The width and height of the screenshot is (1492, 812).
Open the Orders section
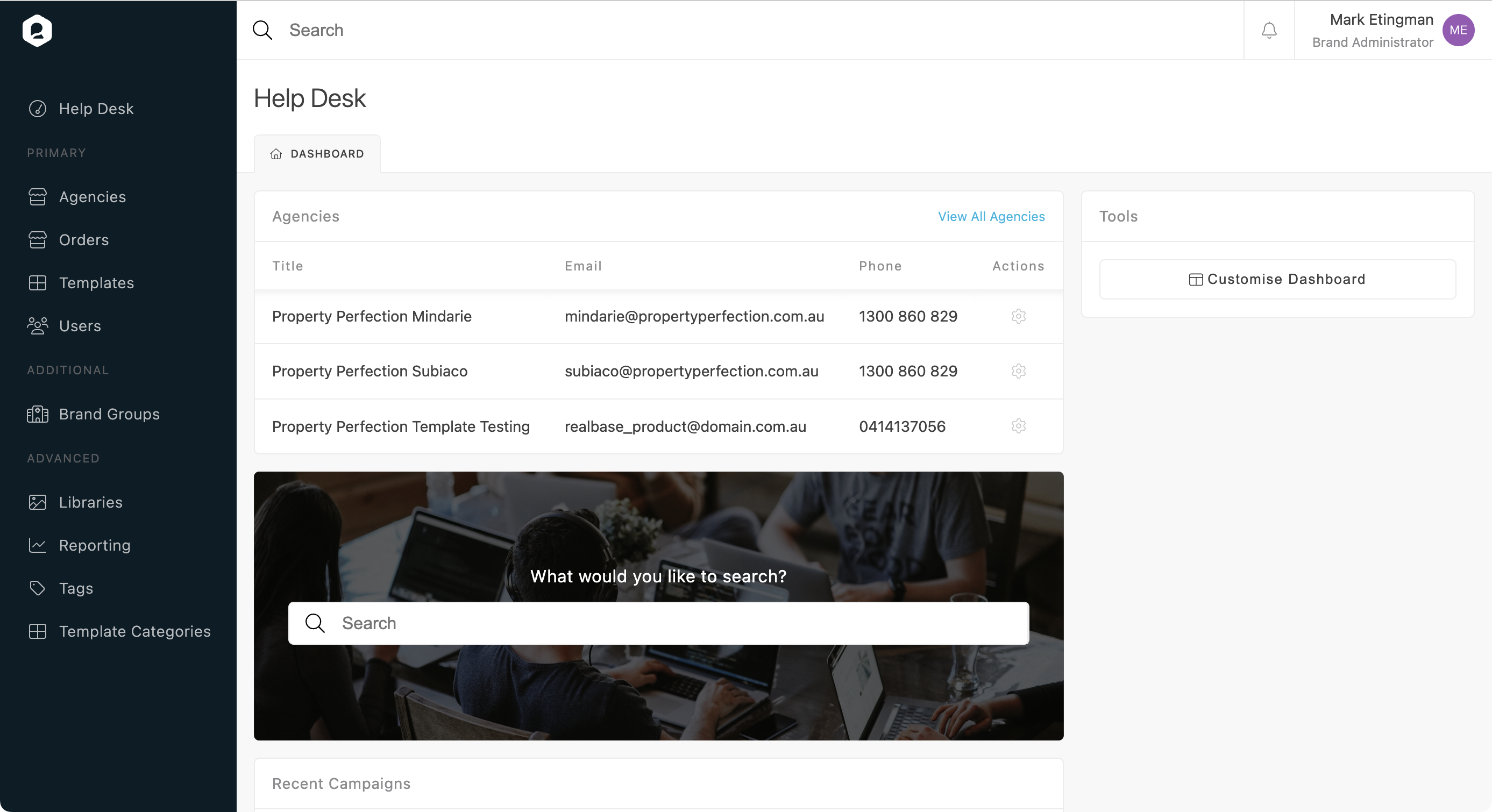(83, 240)
